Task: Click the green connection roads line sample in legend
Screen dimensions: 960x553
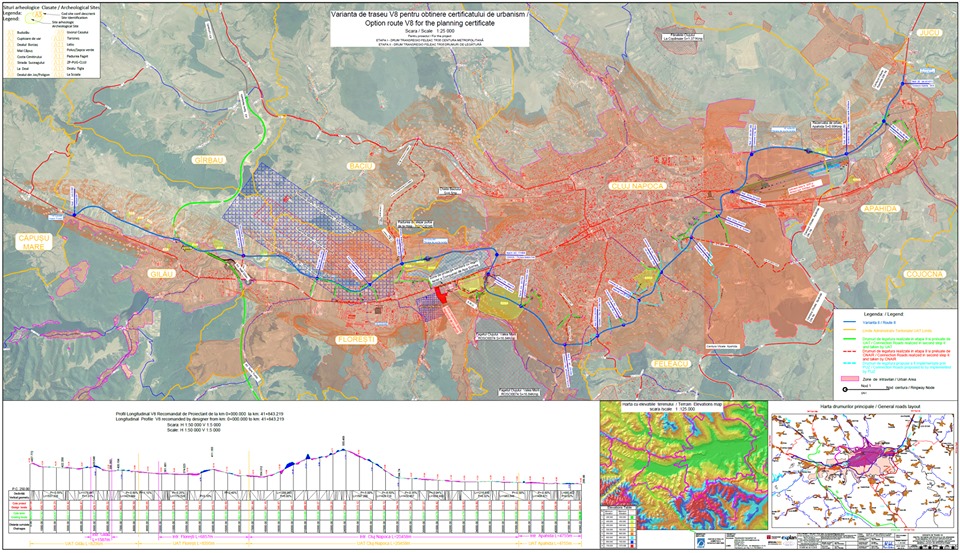Action: (849, 339)
